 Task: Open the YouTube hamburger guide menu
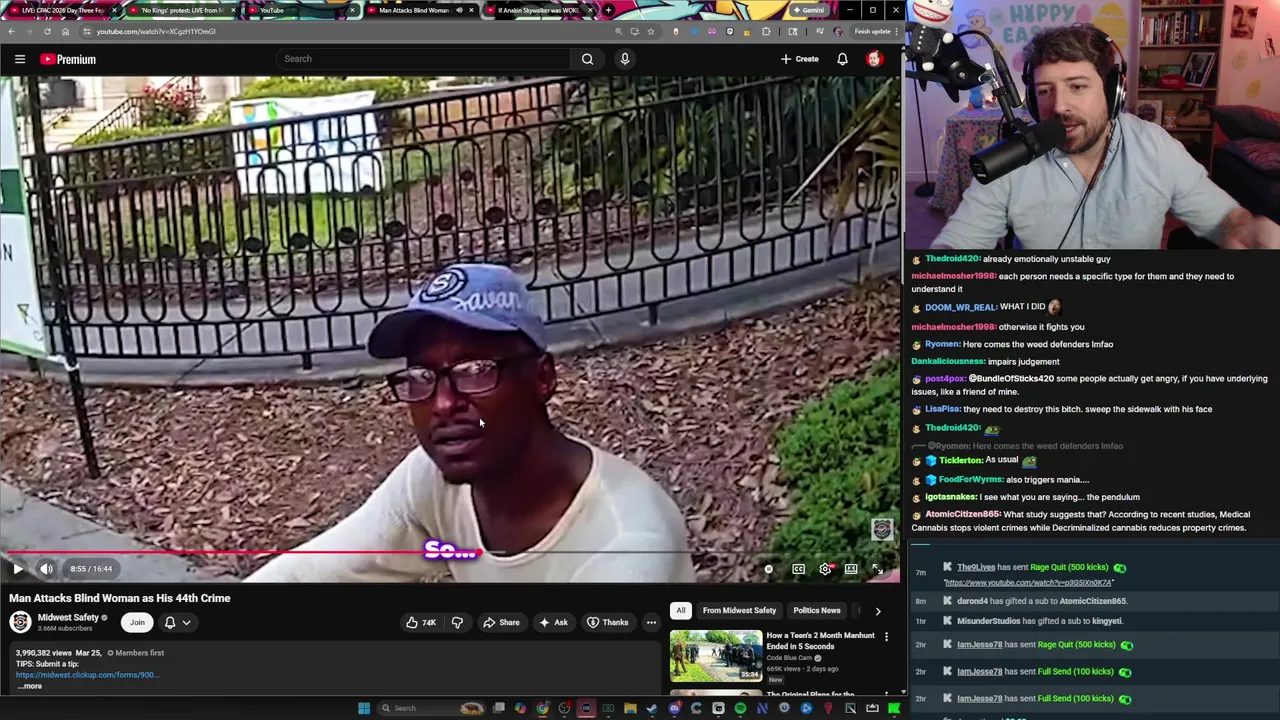pos(20,59)
